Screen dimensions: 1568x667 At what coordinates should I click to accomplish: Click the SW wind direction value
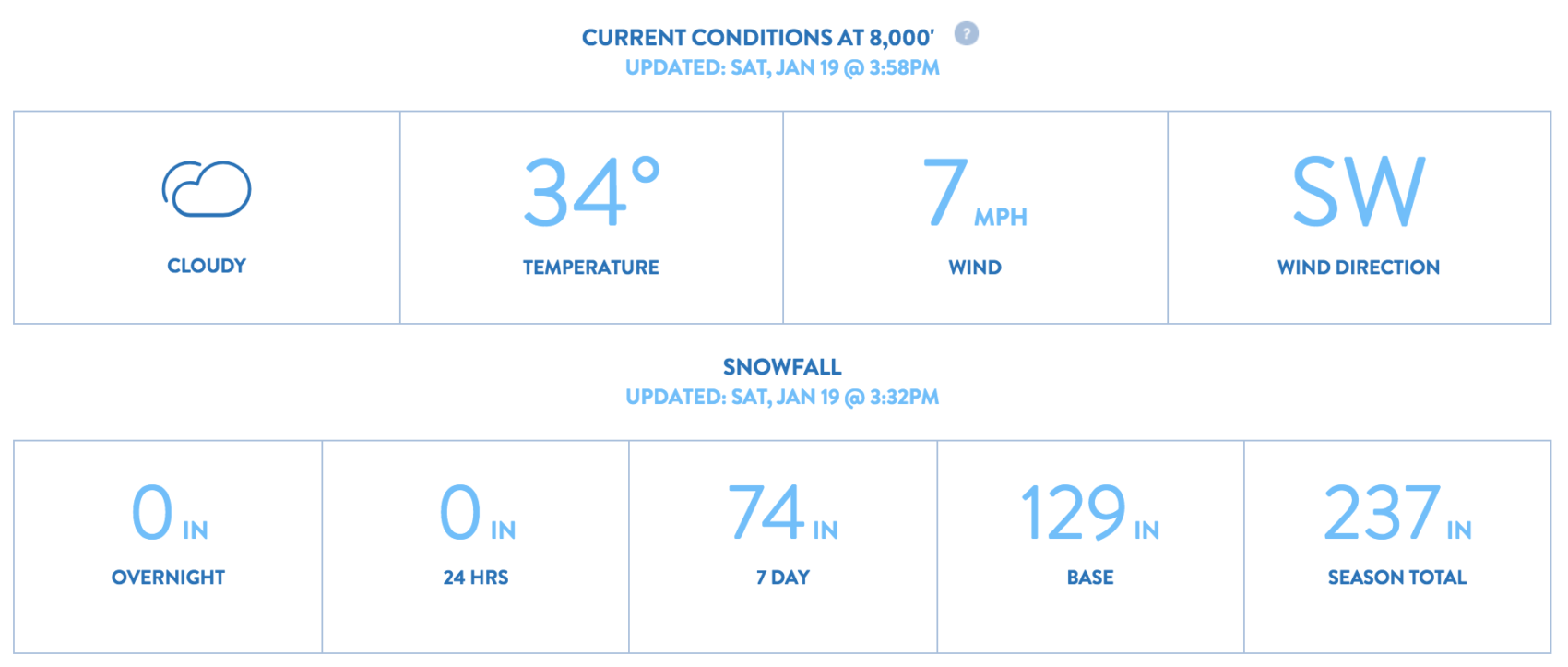click(x=1359, y=191)
